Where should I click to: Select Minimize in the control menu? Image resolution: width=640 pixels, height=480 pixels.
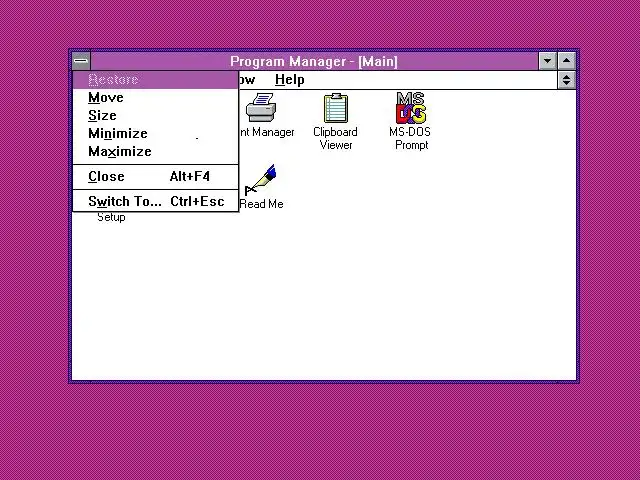click(x=155, y=133)
